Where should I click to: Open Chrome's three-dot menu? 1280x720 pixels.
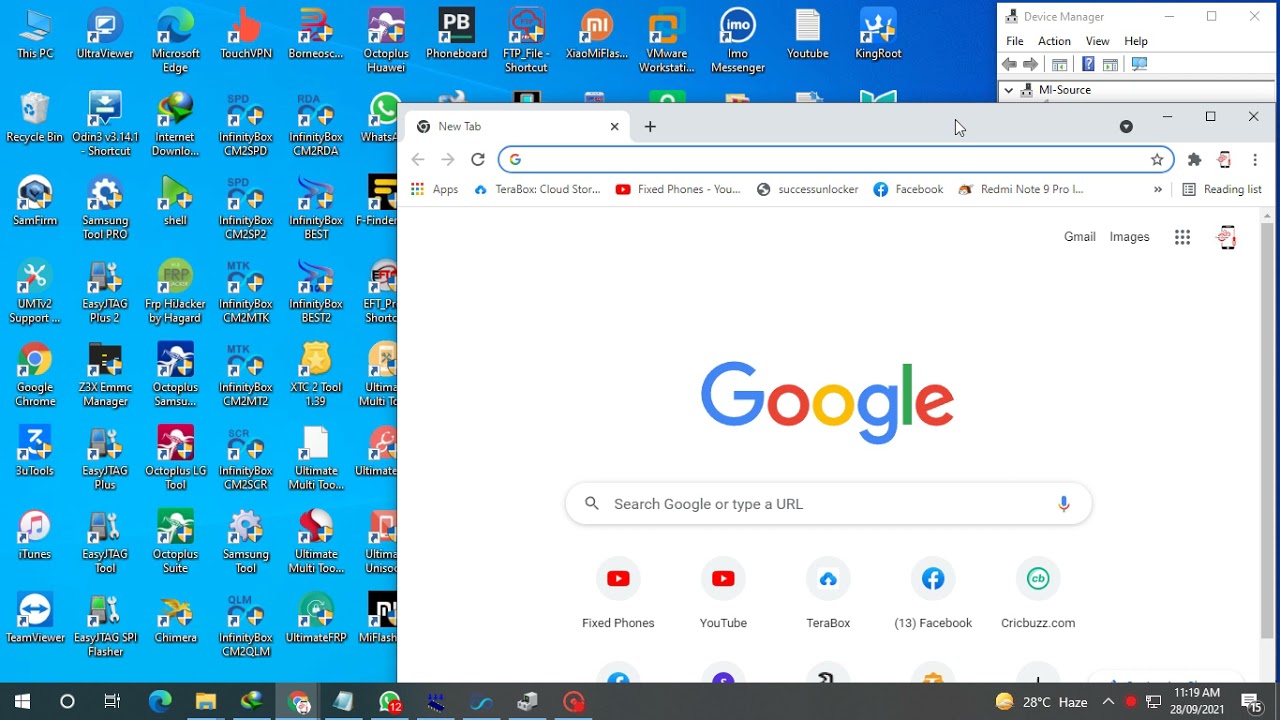click(x=1255, y=160)
